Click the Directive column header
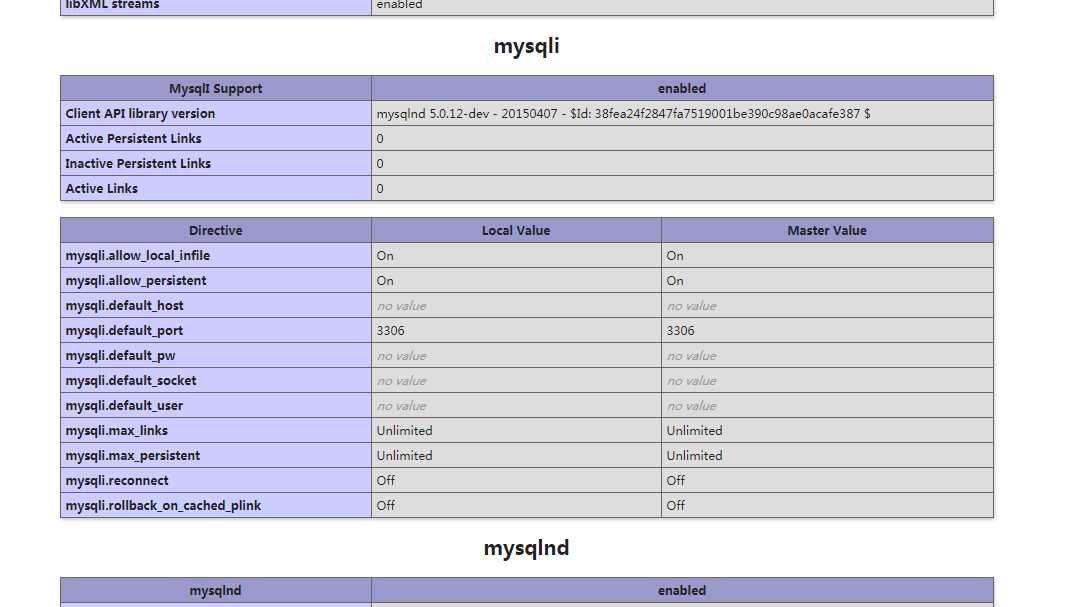Viewport: 1091px width, 607px height. pyautogui.click(x=216, y=230)
